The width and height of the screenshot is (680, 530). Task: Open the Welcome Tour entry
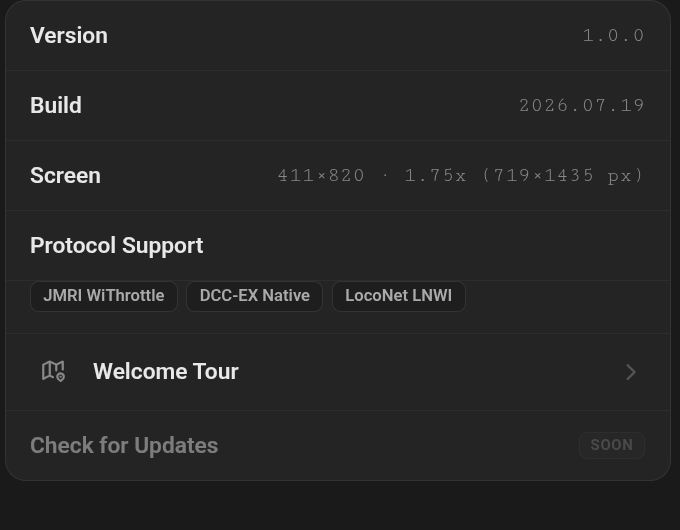pos(338,372)
